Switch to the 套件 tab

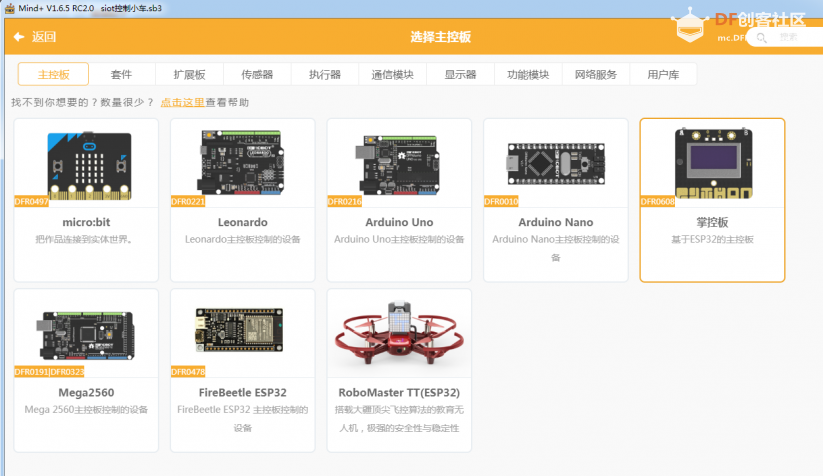click(121, 75)
